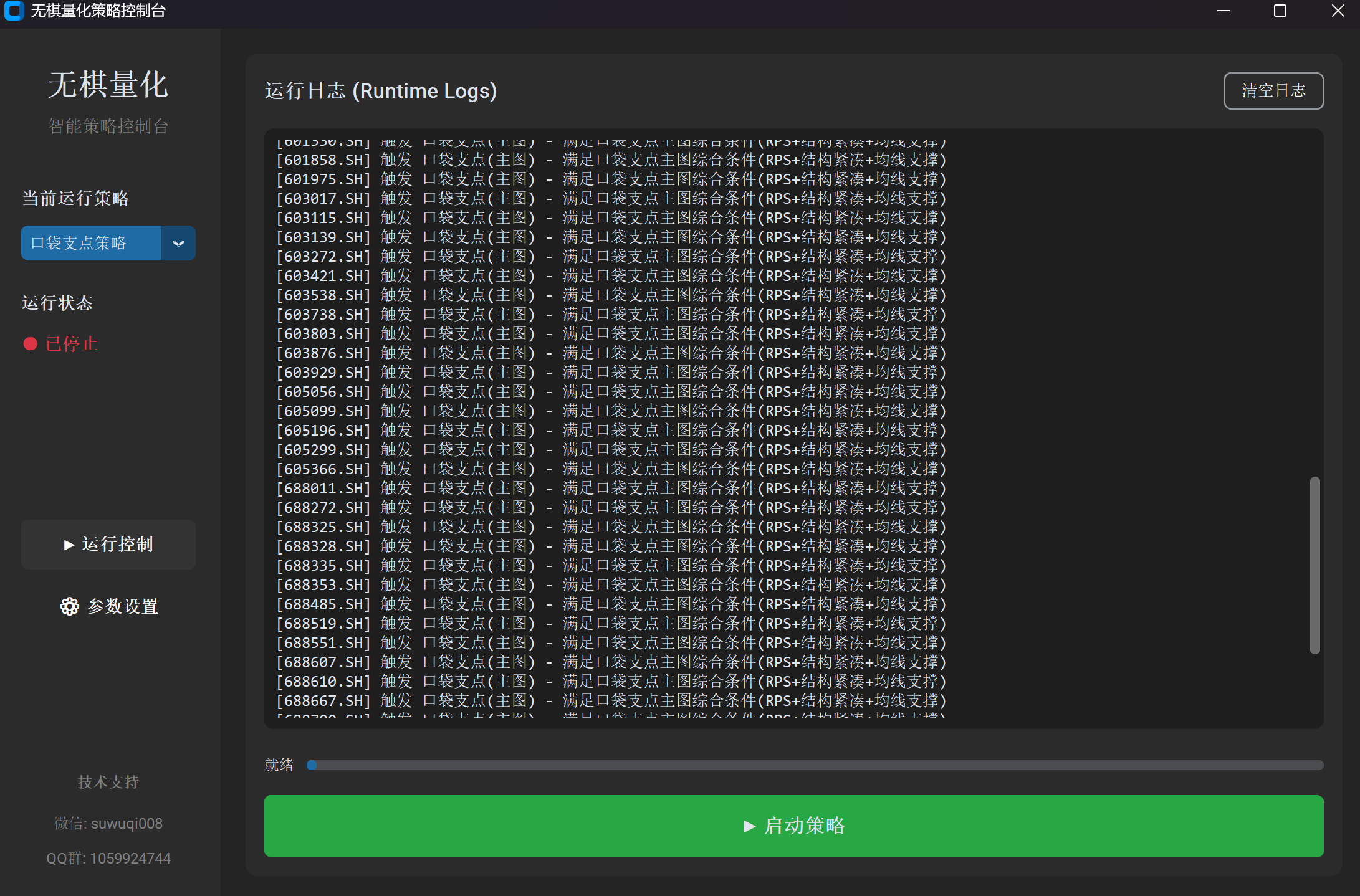The width and height of the screenshot is (1360, 896).
Task: Minimize the console window
Action: (1224, 11)
